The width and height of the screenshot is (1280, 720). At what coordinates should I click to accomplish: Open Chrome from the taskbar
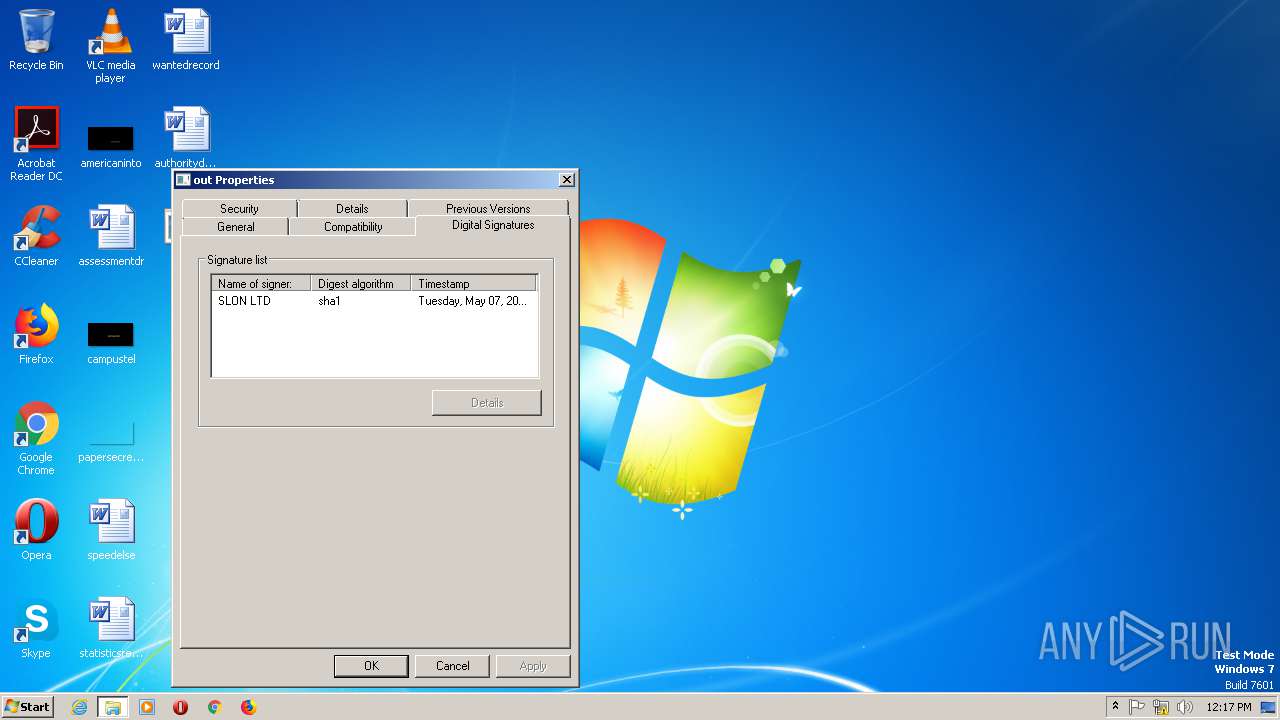click(214, 707)
